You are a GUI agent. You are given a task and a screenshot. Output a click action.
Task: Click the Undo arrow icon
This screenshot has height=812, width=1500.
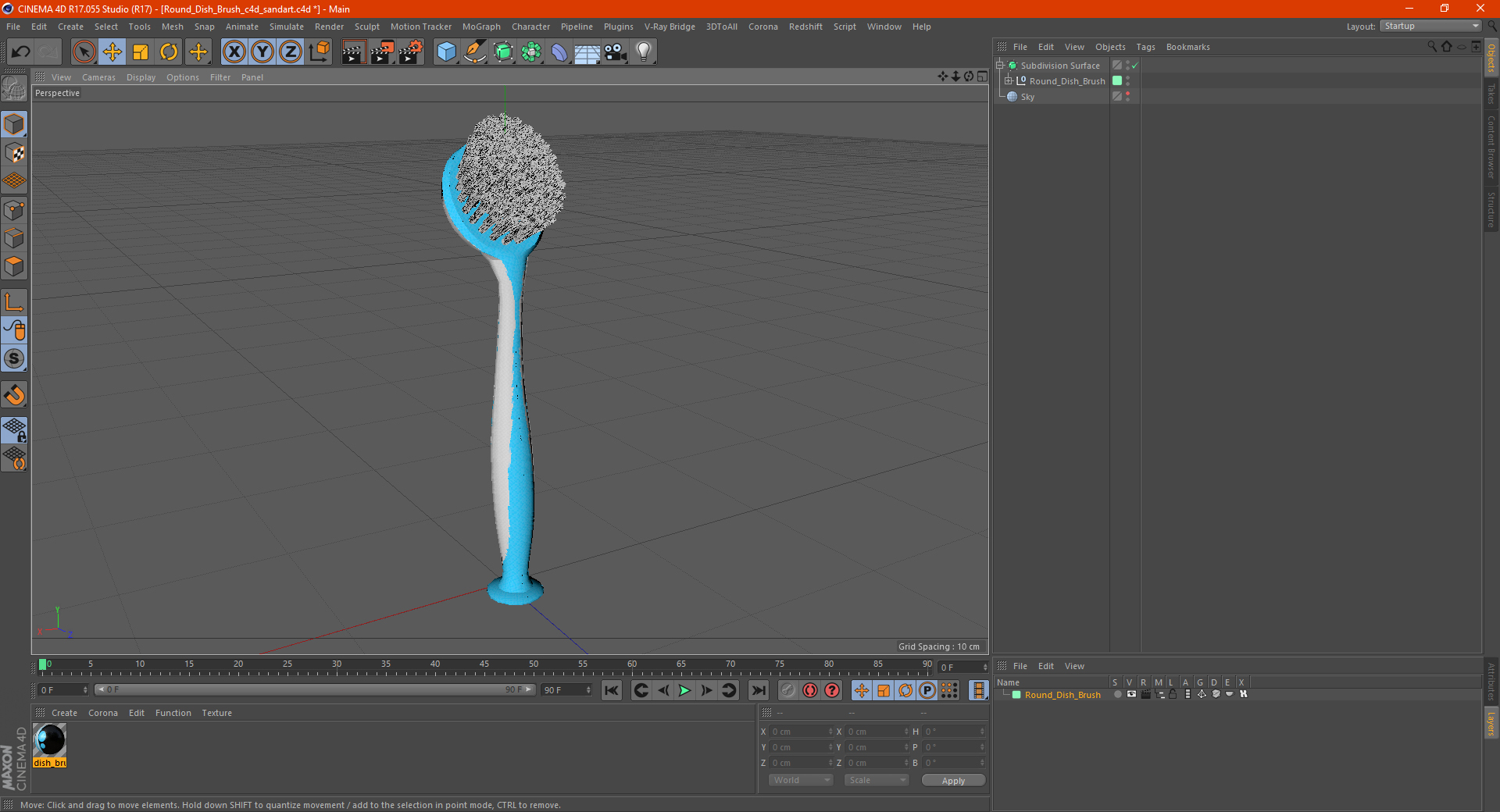pos(21,52)
